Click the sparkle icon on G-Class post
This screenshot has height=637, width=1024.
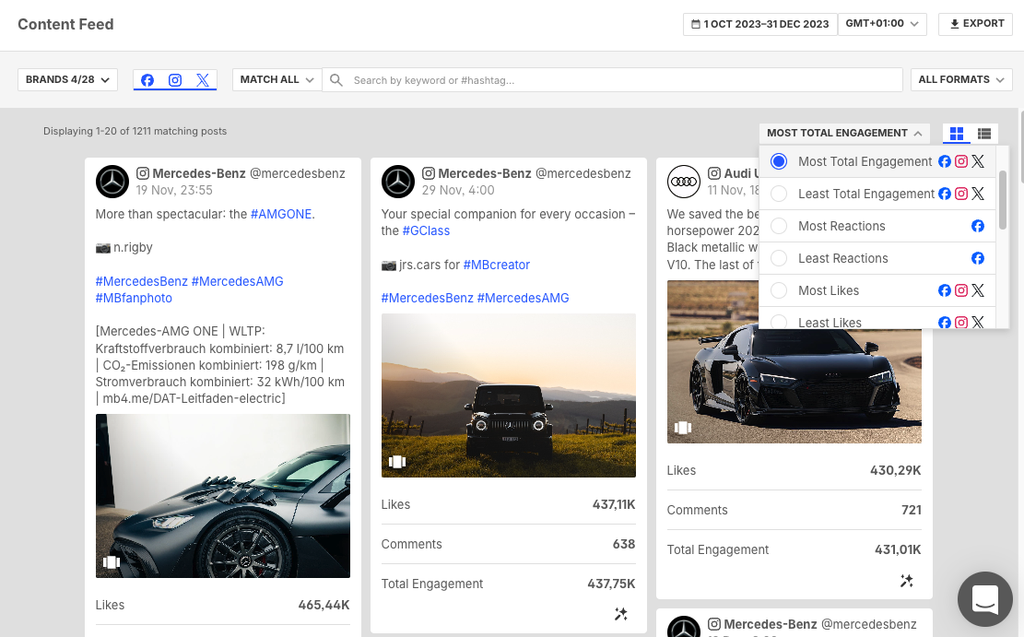coord(621,614)
